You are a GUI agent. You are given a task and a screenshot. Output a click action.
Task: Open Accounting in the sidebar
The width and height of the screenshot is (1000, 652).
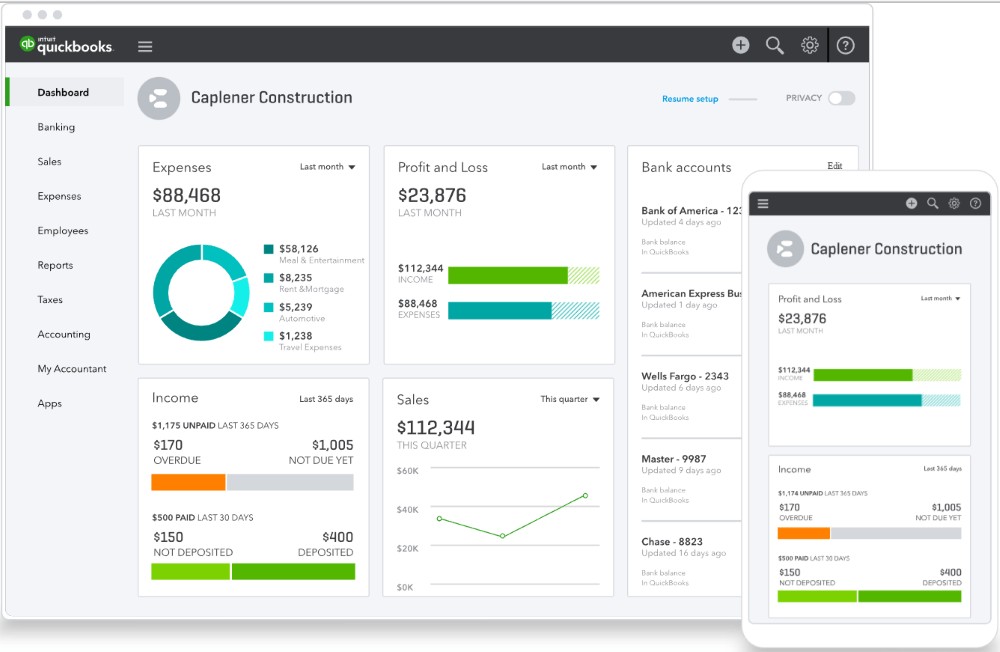pos(64,334)
